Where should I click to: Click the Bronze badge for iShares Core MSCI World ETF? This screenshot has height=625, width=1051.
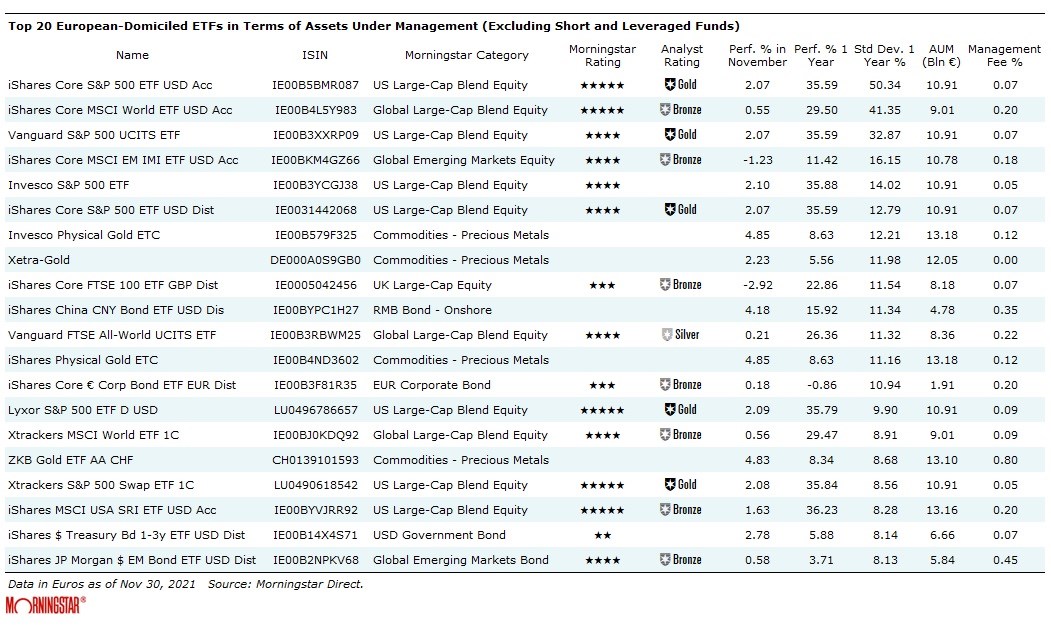tap(681, 110)
